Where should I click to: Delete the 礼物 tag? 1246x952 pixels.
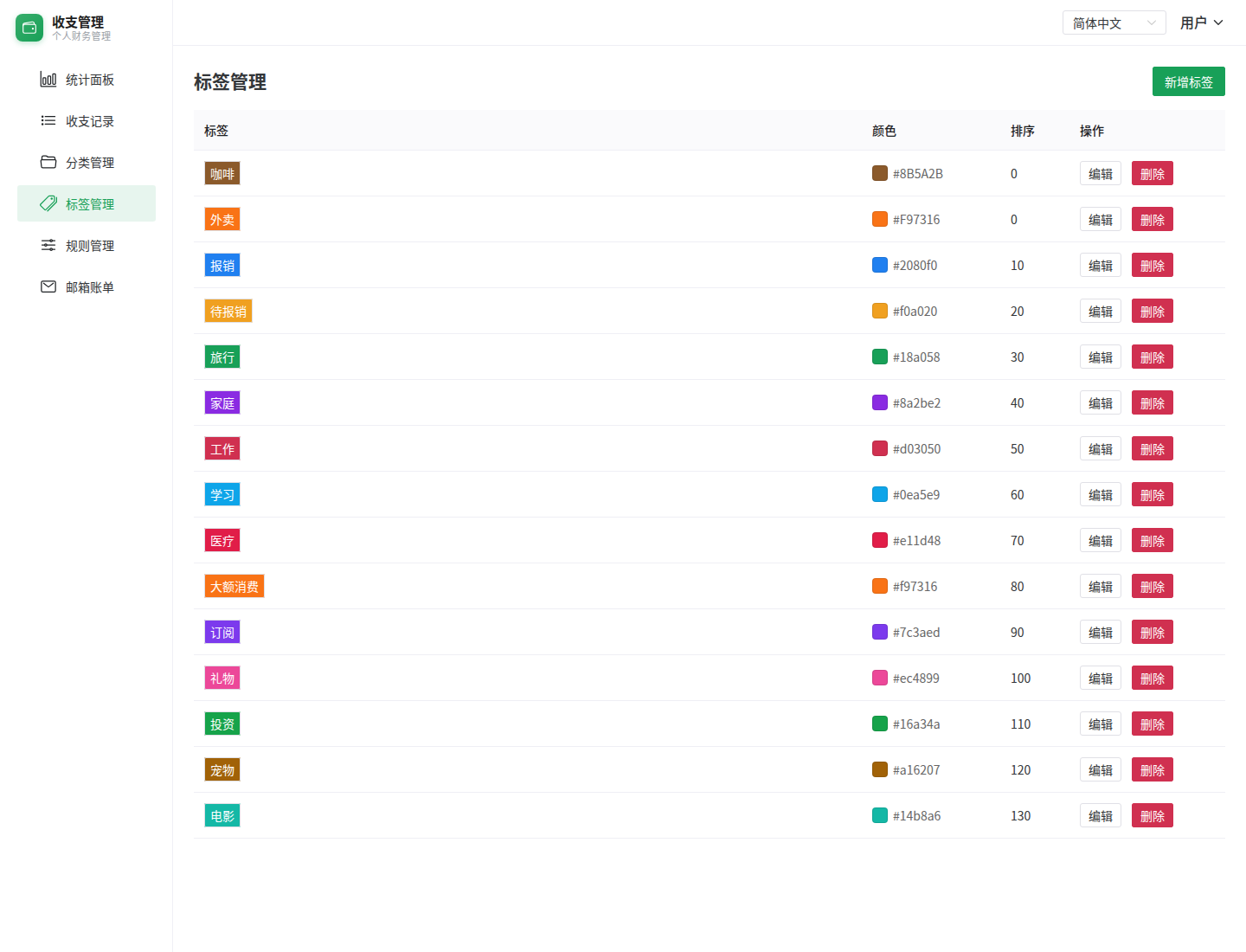click(x=1153, y=678)
